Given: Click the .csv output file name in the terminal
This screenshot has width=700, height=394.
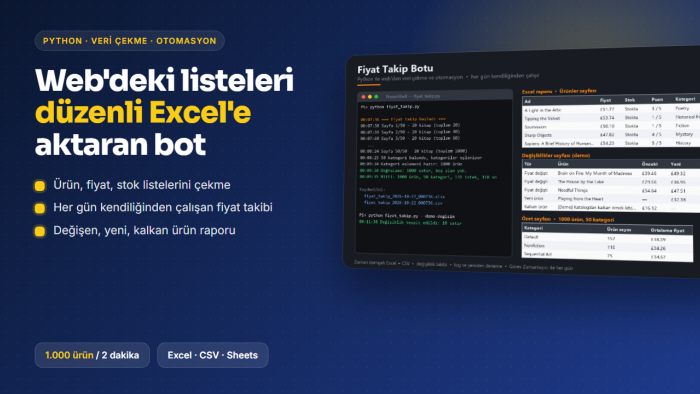Looking at the screenshot, I should point(403,203).
